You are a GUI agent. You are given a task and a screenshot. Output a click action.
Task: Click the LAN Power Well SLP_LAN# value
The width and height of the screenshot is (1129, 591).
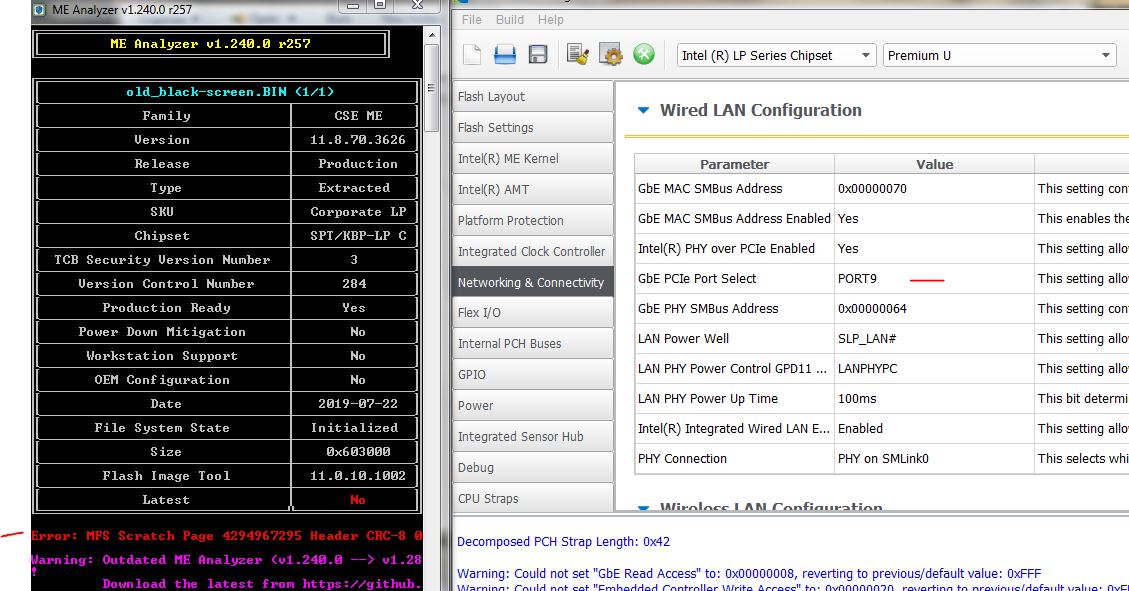tap(934, 338)
